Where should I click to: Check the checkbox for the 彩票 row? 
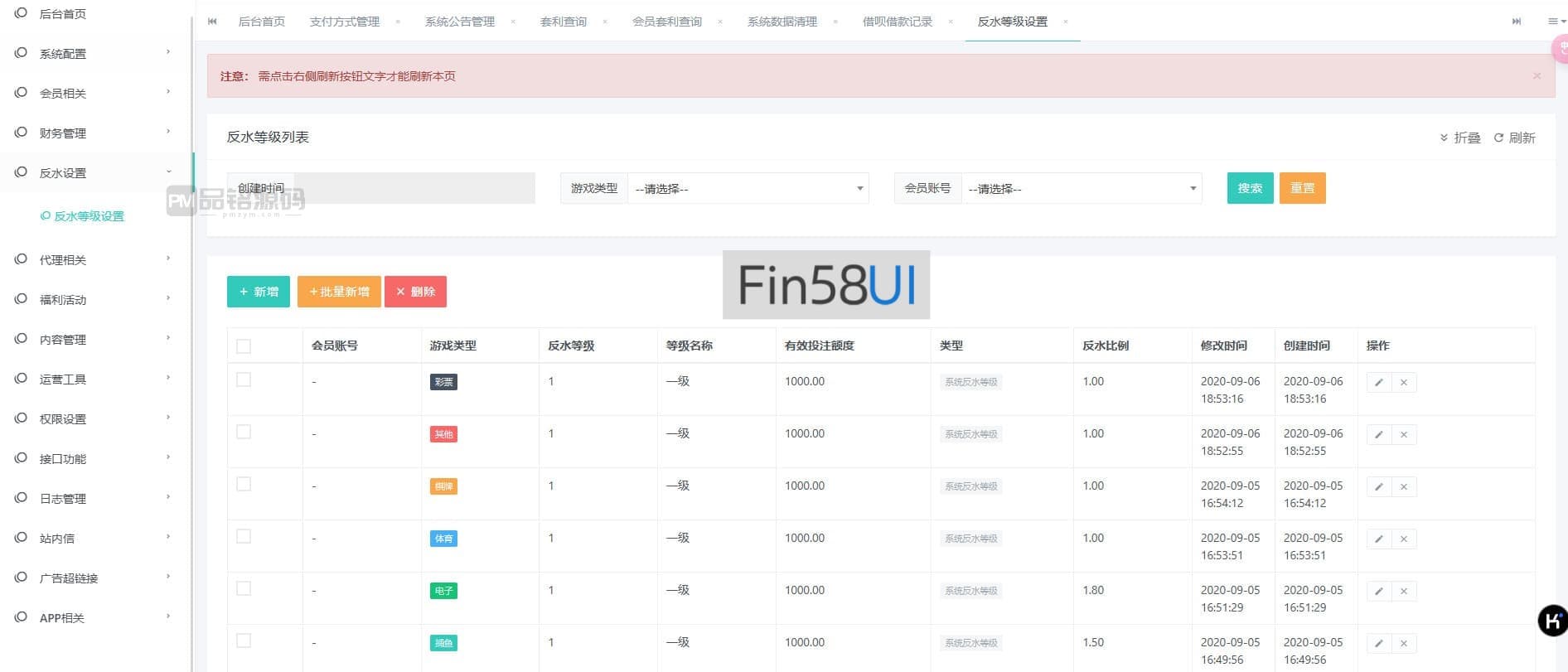coord(244,380)
